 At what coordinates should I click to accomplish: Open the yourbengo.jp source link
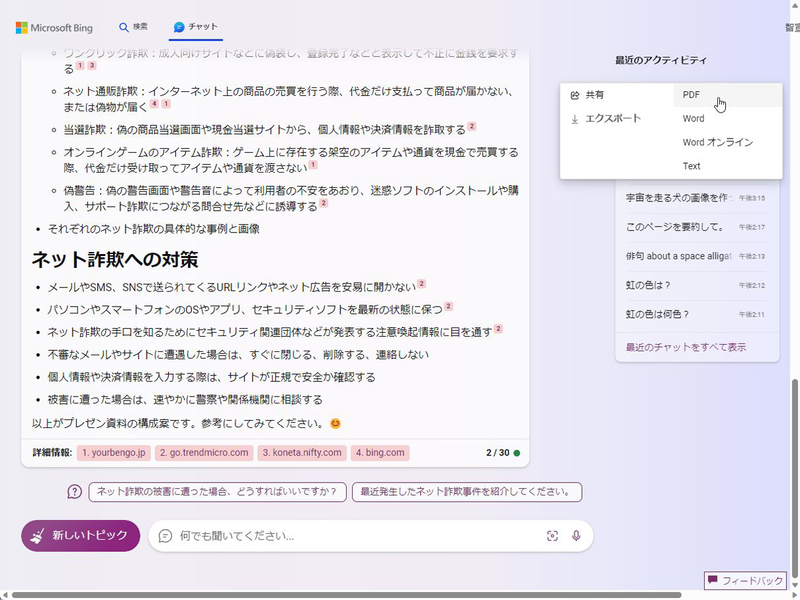(x=114, y=453)
